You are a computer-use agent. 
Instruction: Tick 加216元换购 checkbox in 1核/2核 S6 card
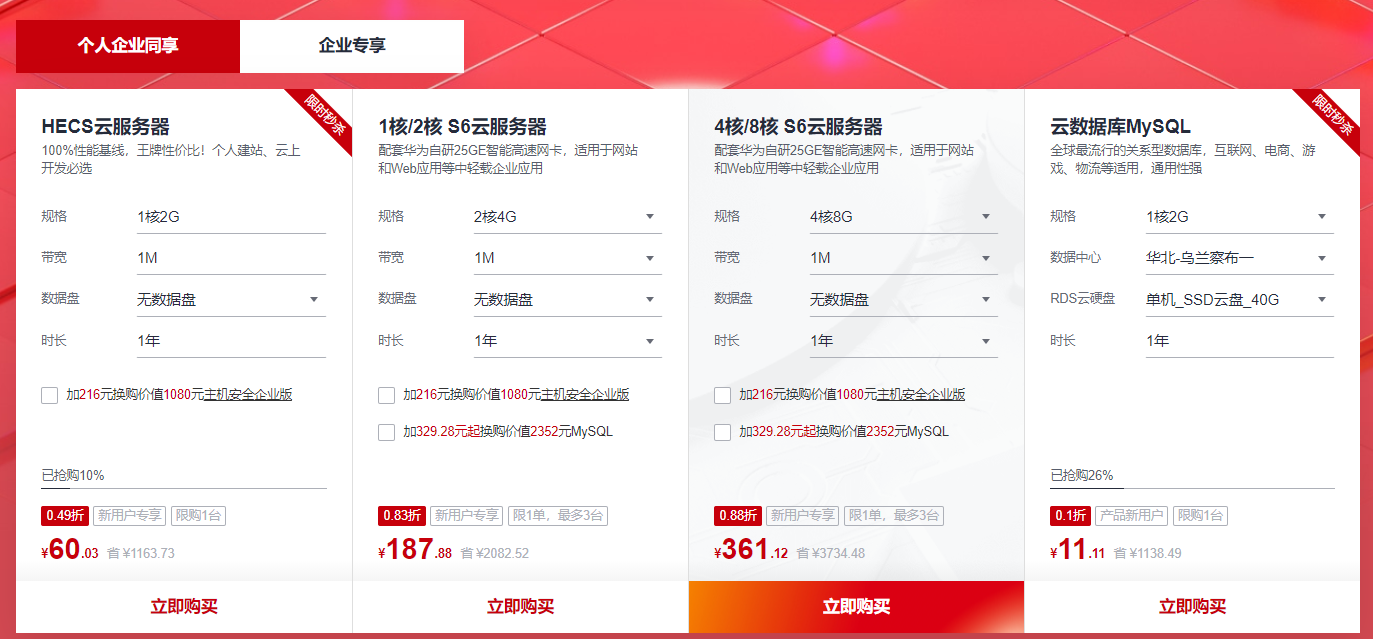[x=387, y=395]
